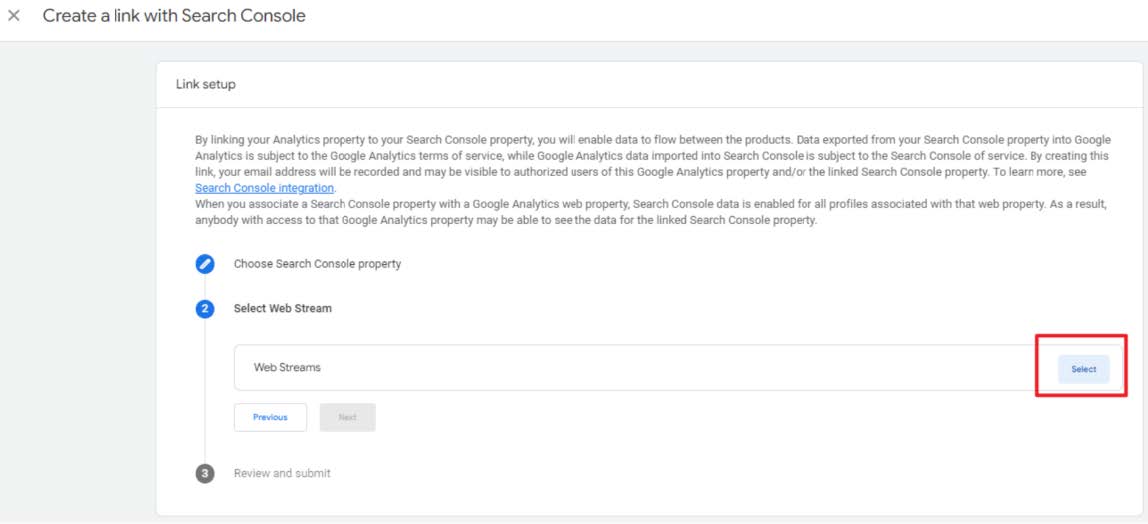The height and width of the screenshot is (524, 1148).
Task: Click the greyed-out Next button
Action: 348,417
